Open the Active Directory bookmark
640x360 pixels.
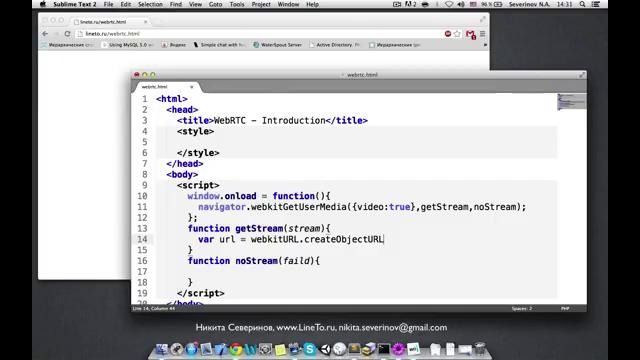334,45
